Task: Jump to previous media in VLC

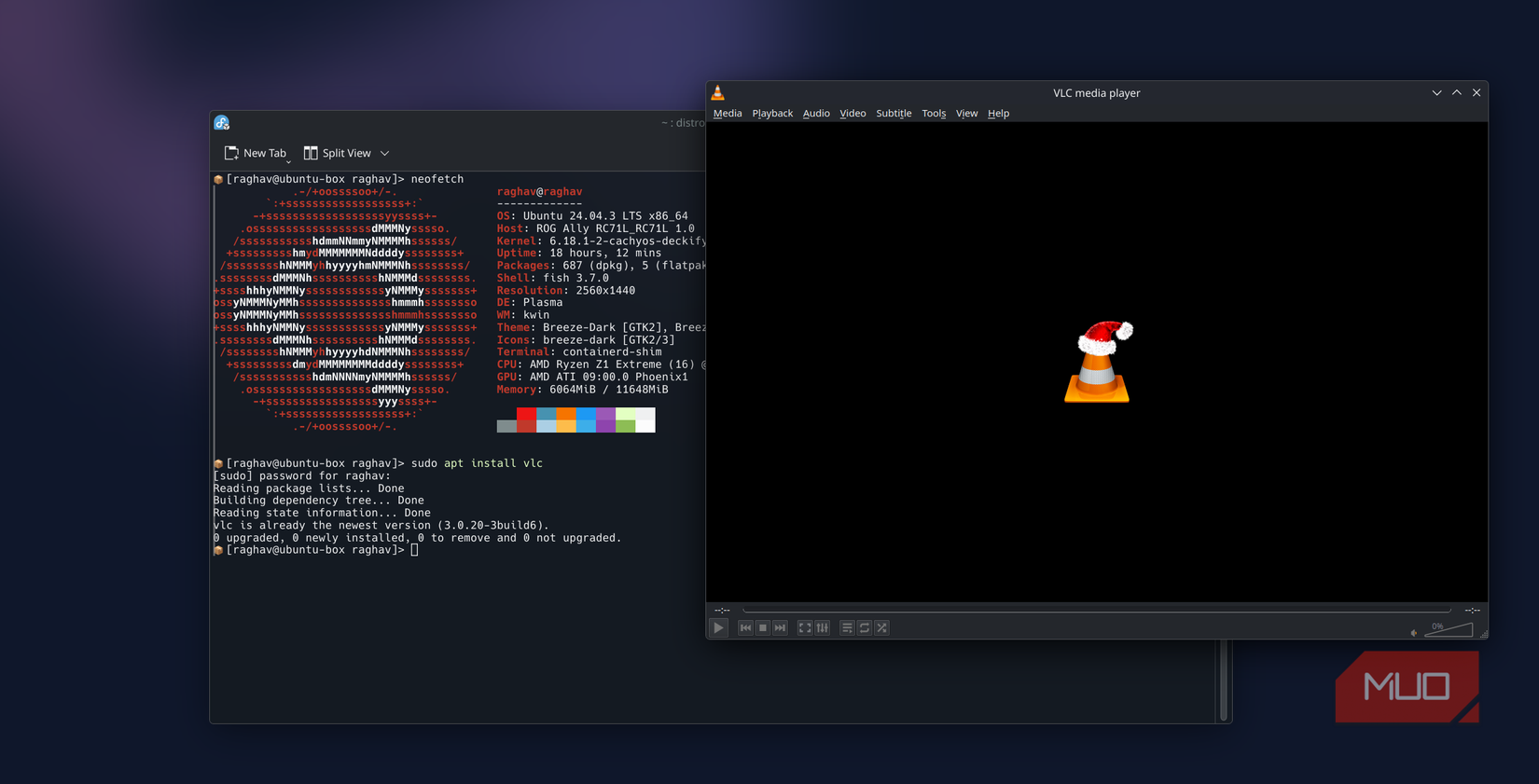Action: pyautogui.click(x=745, y=627)
